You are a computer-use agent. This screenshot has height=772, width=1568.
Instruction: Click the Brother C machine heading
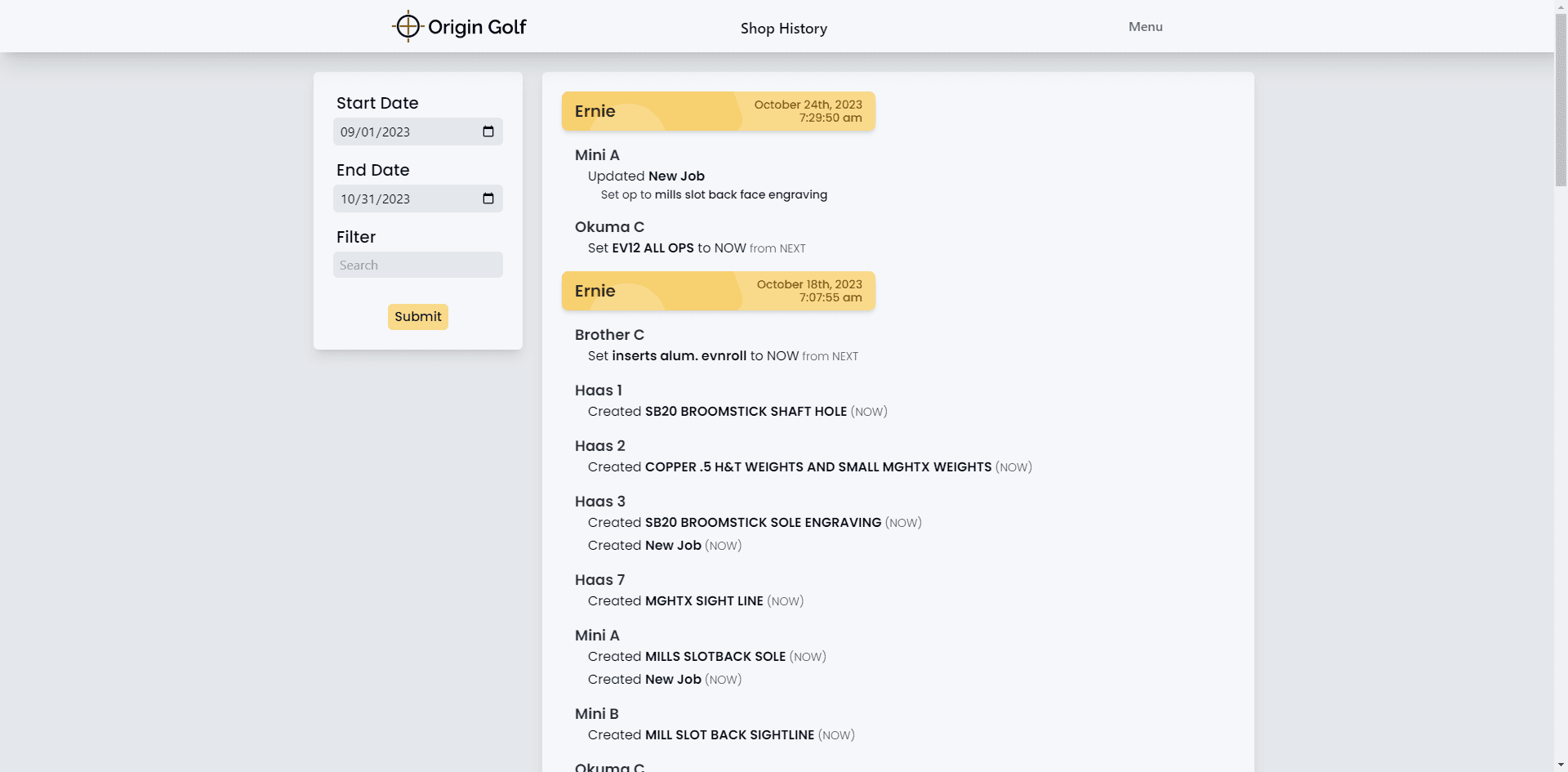point(609,335)
